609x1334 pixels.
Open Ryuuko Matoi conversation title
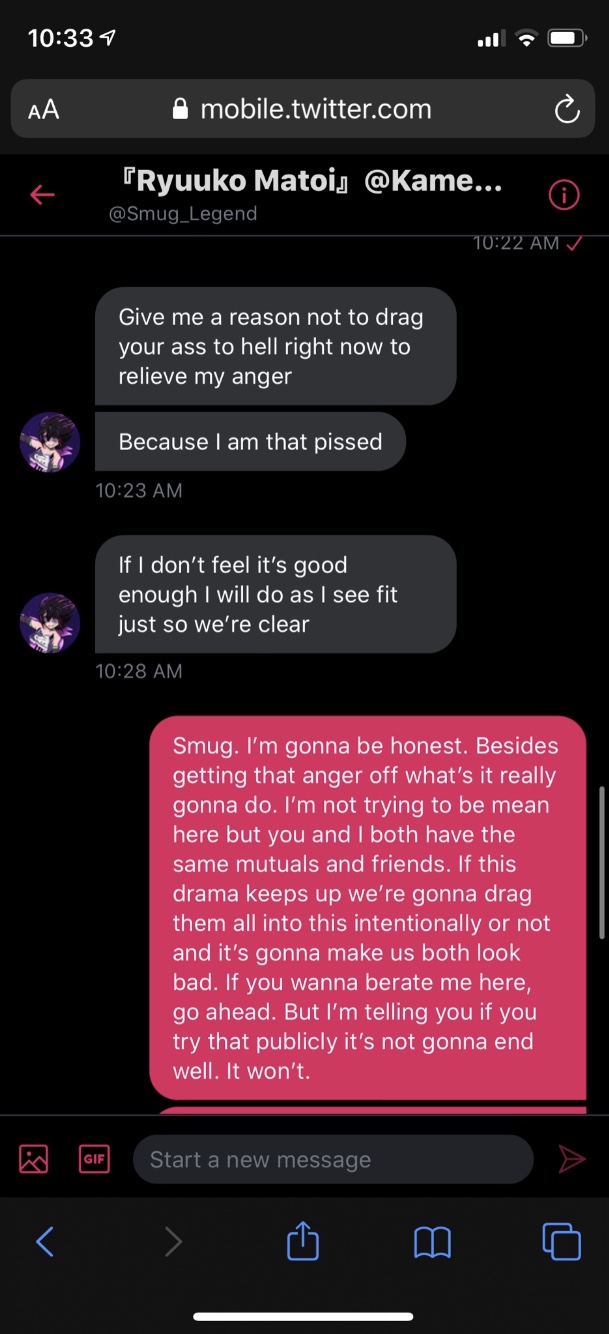(x=310, y=181)
